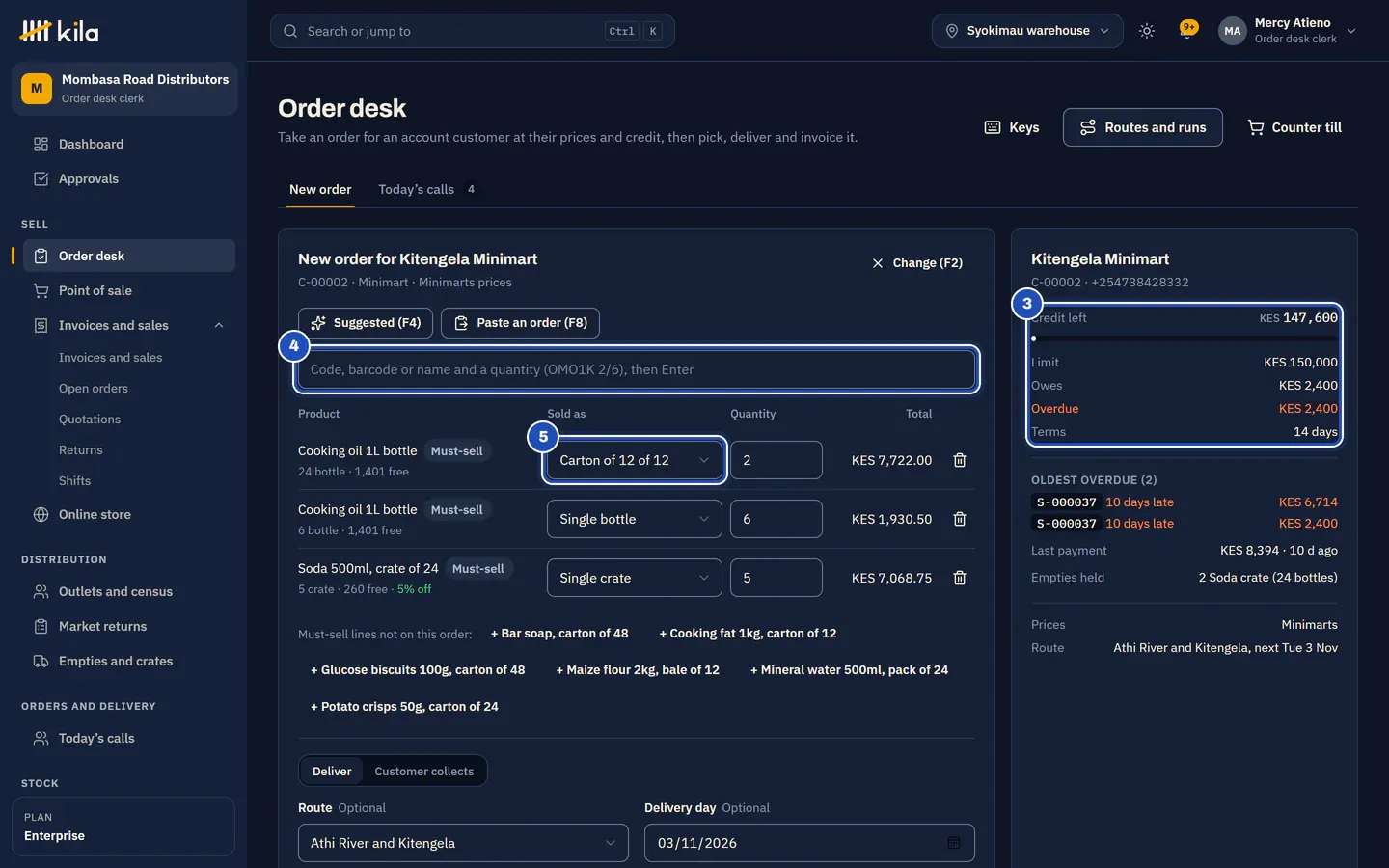Image resolution: width=1389 pixels, height=868 pixels.
Task: Open the Mercy Atieno user menu
Action: point(1288,31)
